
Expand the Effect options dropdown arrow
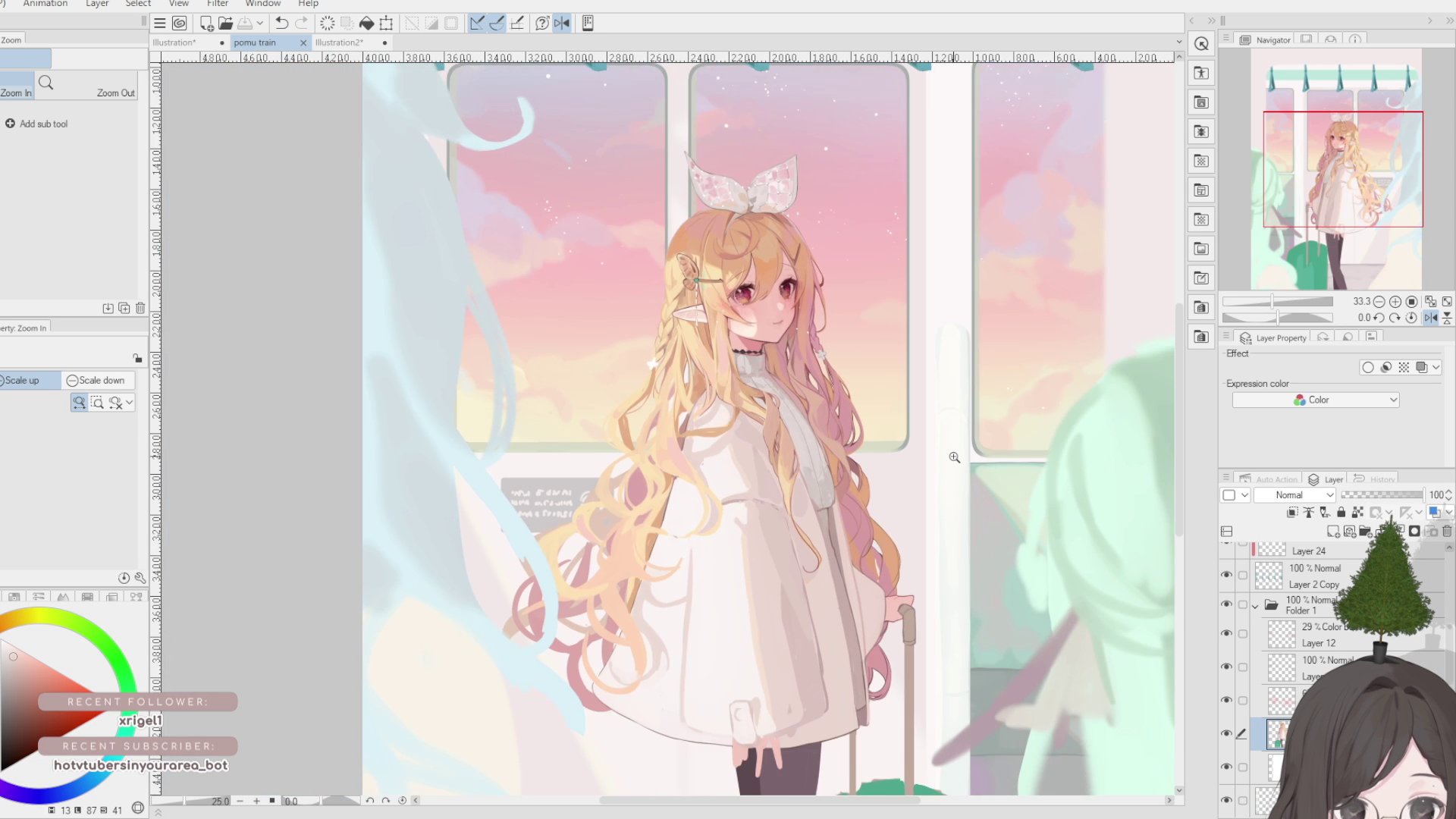pos(1436,367)
